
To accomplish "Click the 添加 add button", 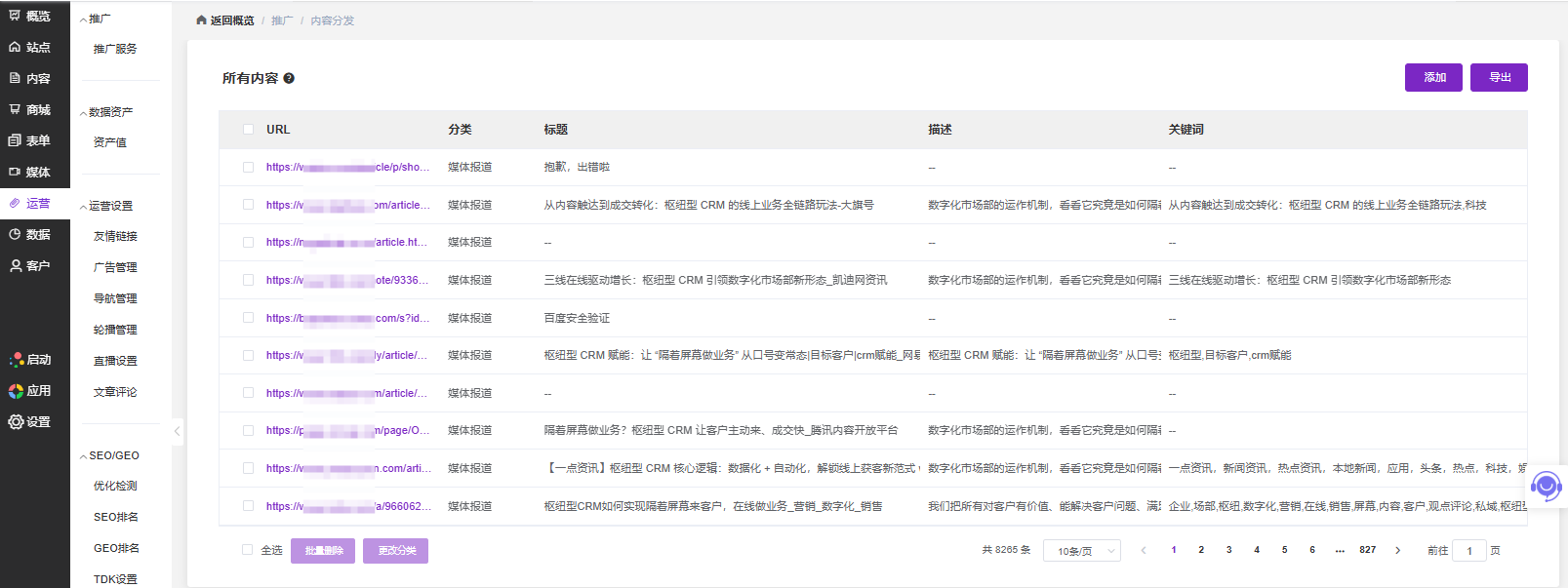I will (1434, 77).
